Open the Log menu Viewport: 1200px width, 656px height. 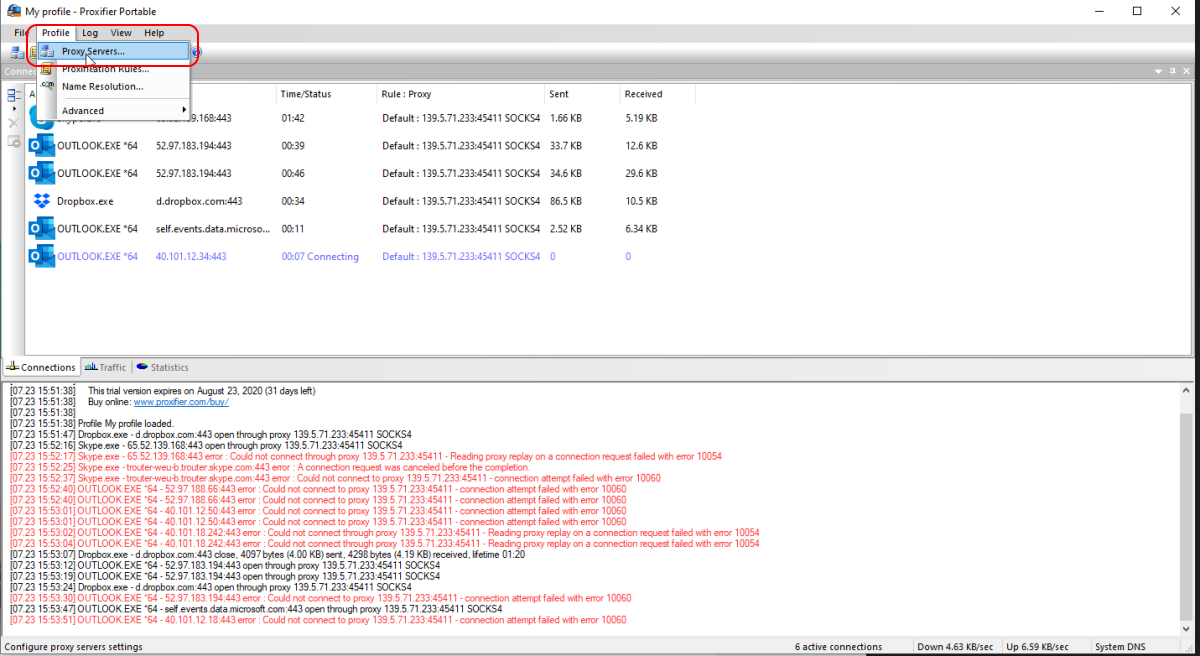(x=90, y=33)
